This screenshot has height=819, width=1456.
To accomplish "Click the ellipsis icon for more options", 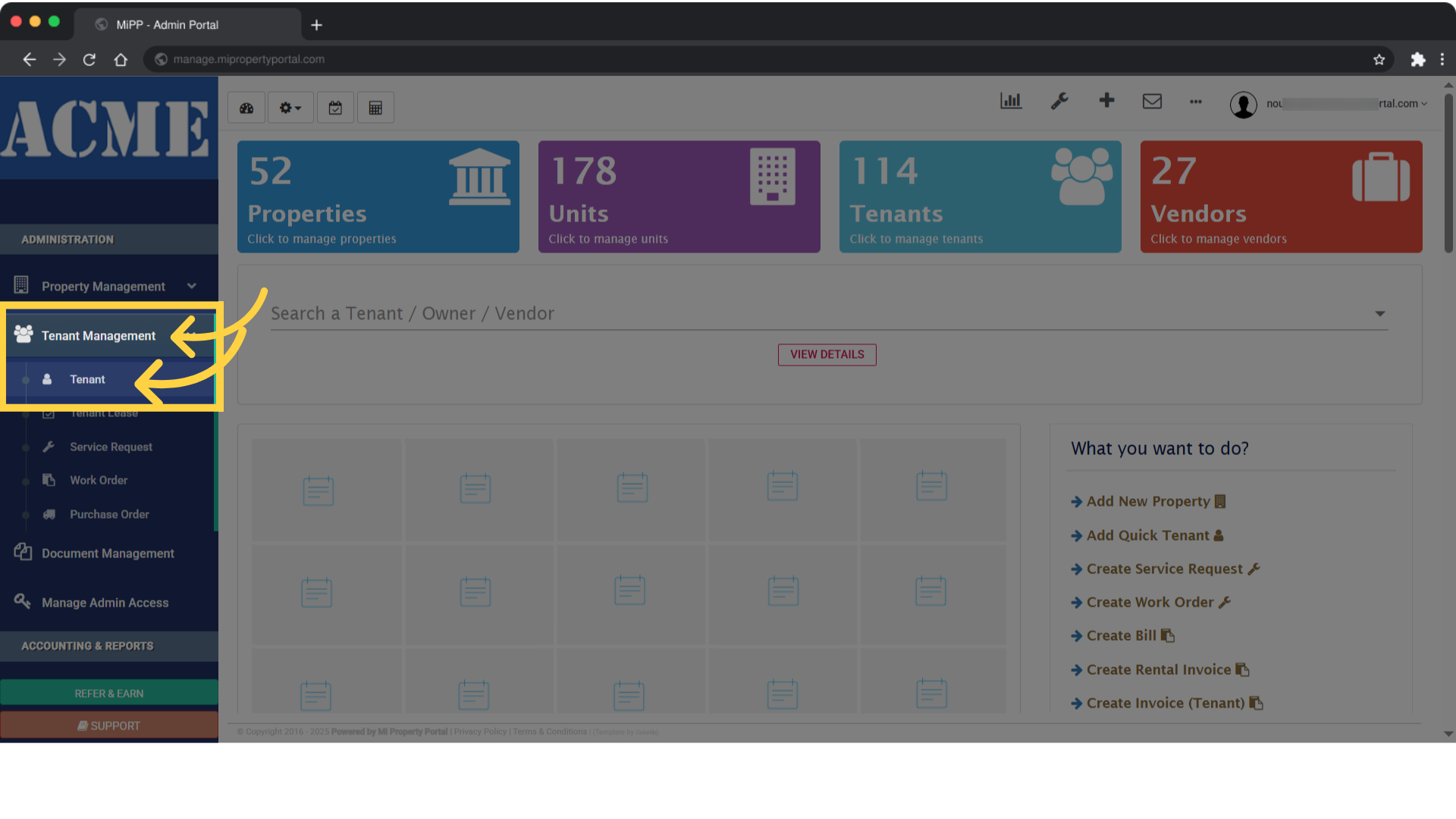I will [1196, 102].
